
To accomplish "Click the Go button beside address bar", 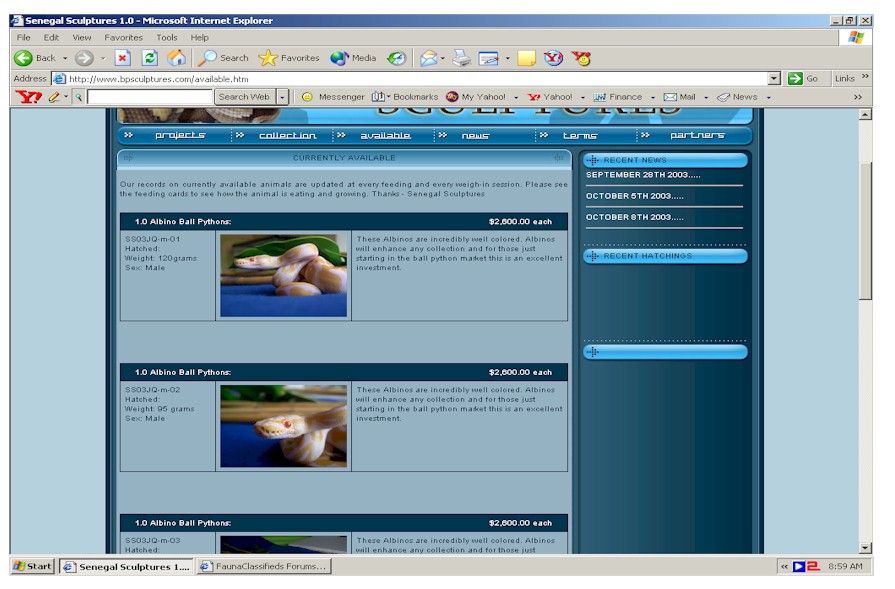I will [803, 79].
